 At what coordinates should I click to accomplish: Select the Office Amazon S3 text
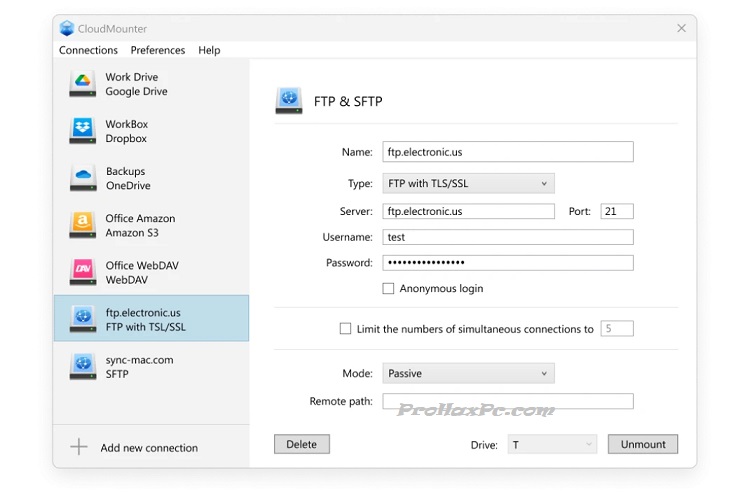coord(140,225)
